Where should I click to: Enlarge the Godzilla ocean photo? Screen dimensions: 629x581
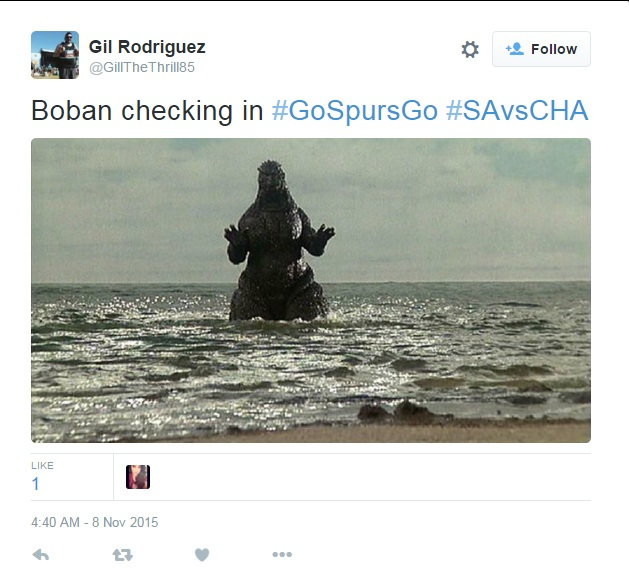[x=311, y=290]
